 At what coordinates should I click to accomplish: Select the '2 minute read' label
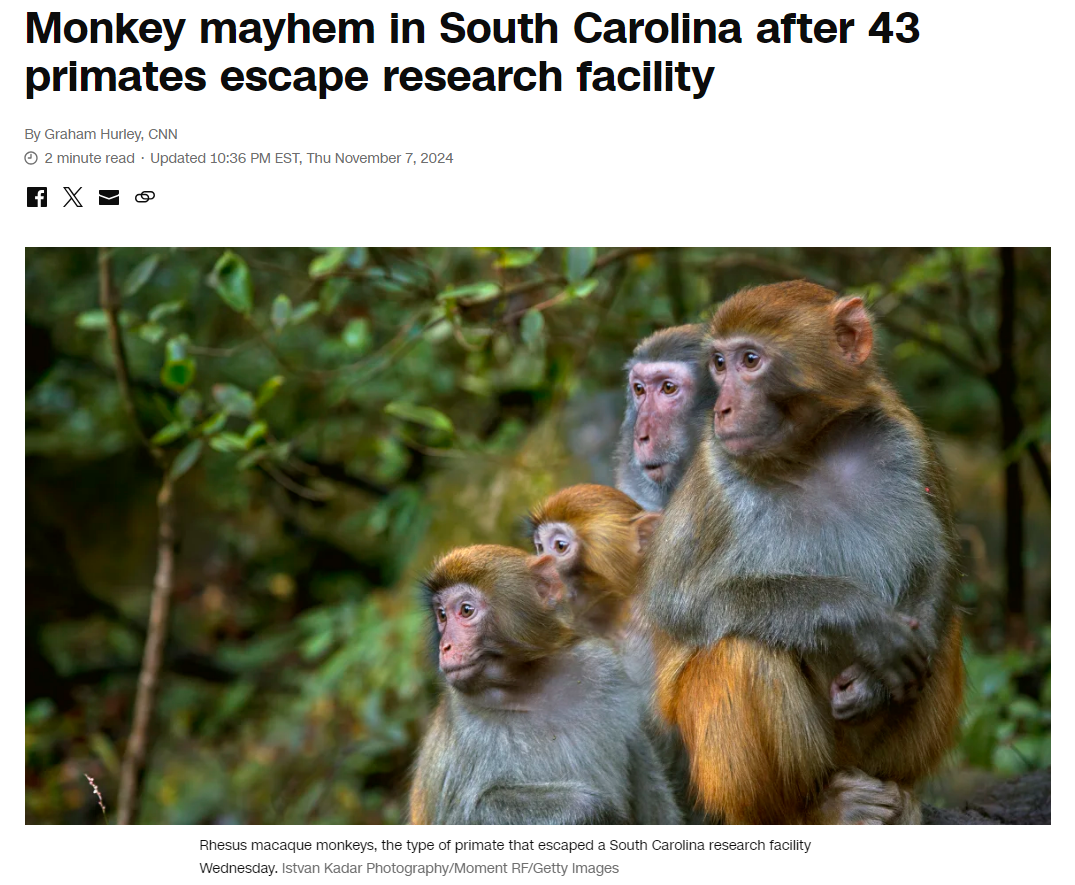(89, 158)
